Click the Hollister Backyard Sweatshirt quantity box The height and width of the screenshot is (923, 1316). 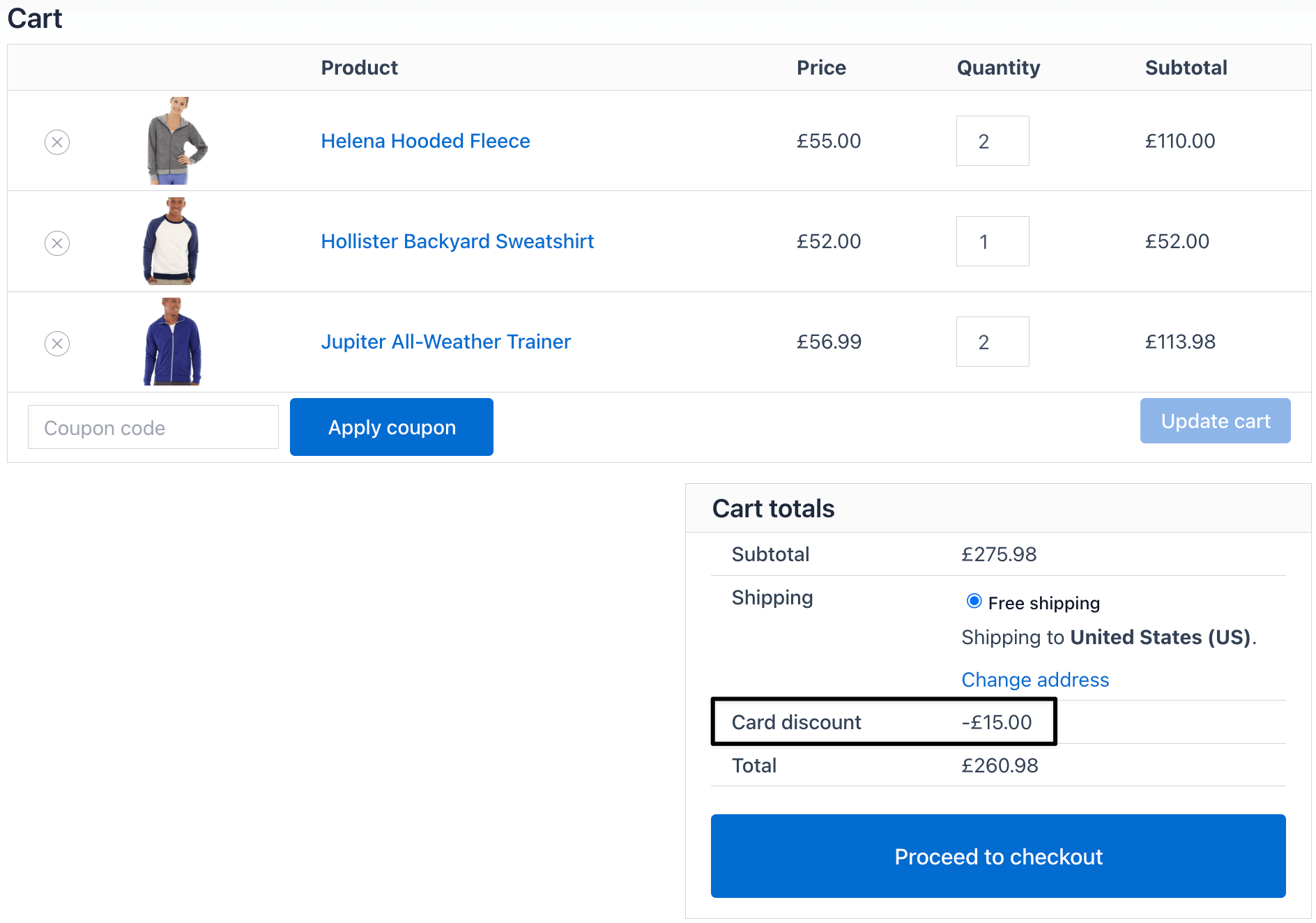pos(992,241)
